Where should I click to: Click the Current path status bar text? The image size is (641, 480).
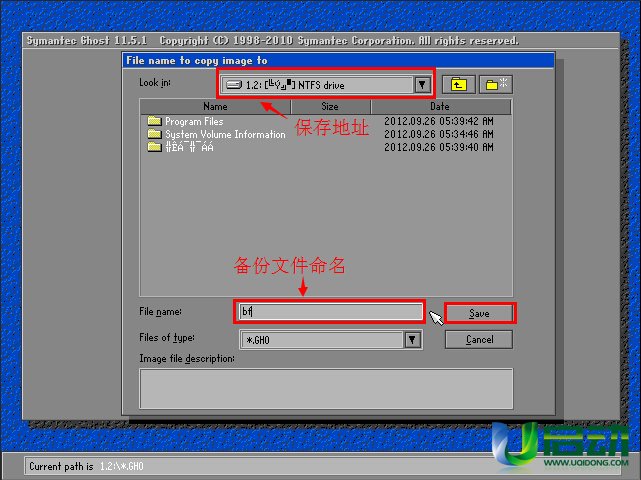tap(86, 467)
